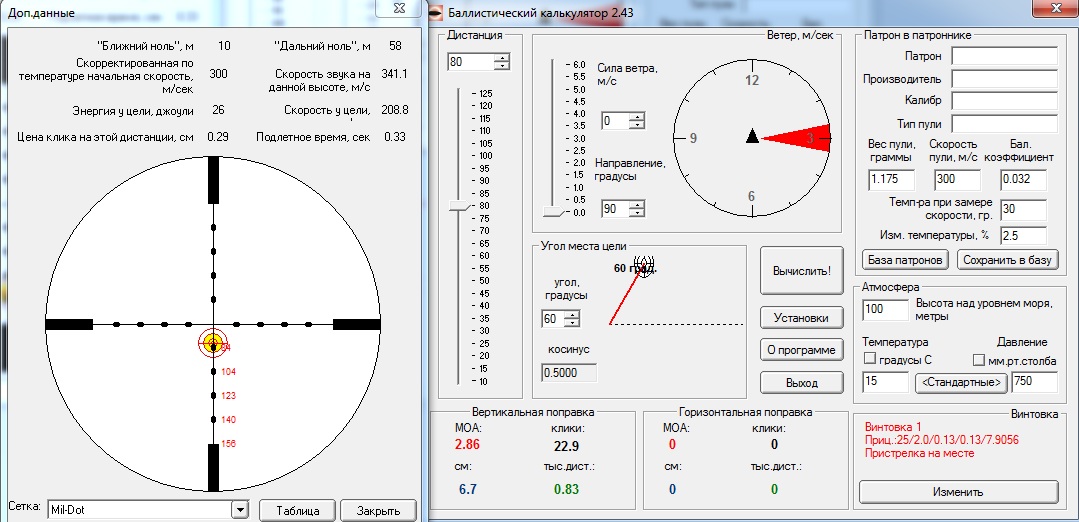1079x522 pixels.
Task: Open the Сетка Mil-Dot dropdown
Action: [238, 510]
